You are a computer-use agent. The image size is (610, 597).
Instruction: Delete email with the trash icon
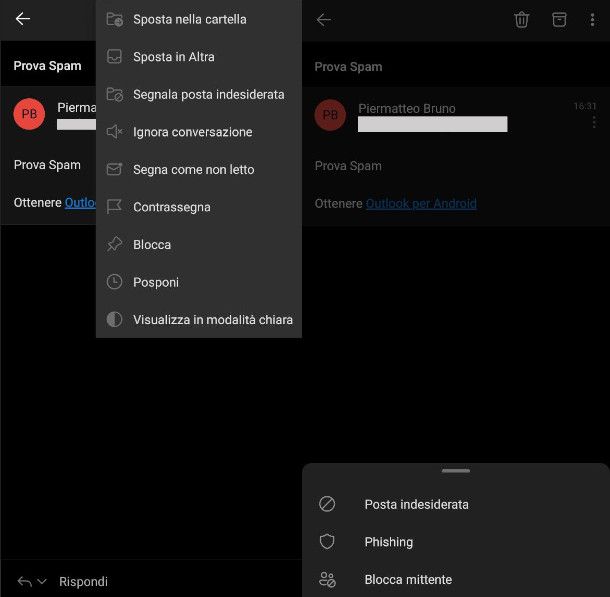(x=521, y=20)
